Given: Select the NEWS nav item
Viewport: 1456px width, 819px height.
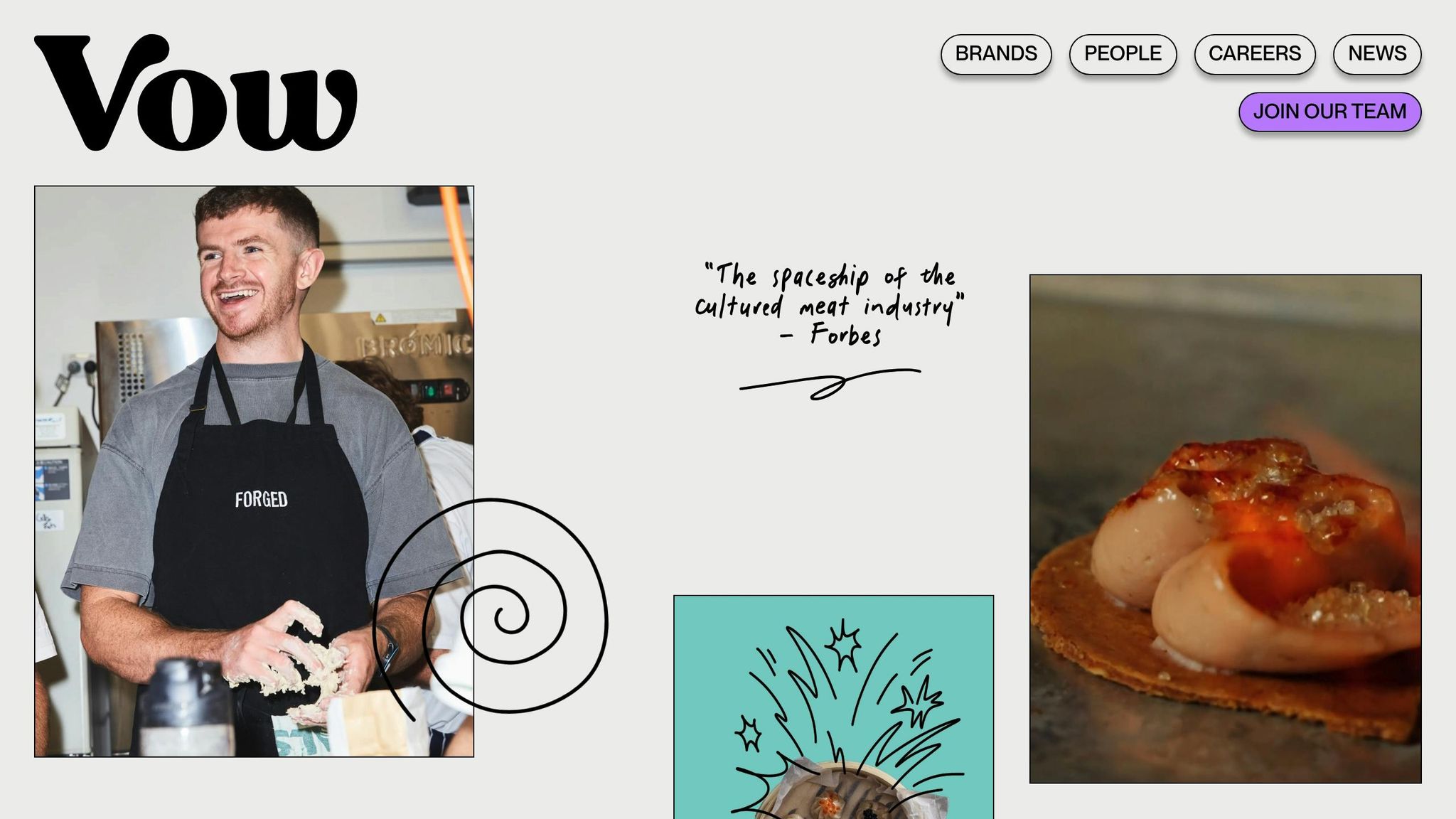Looking at the screenshot, I should tap(1377, 54).
